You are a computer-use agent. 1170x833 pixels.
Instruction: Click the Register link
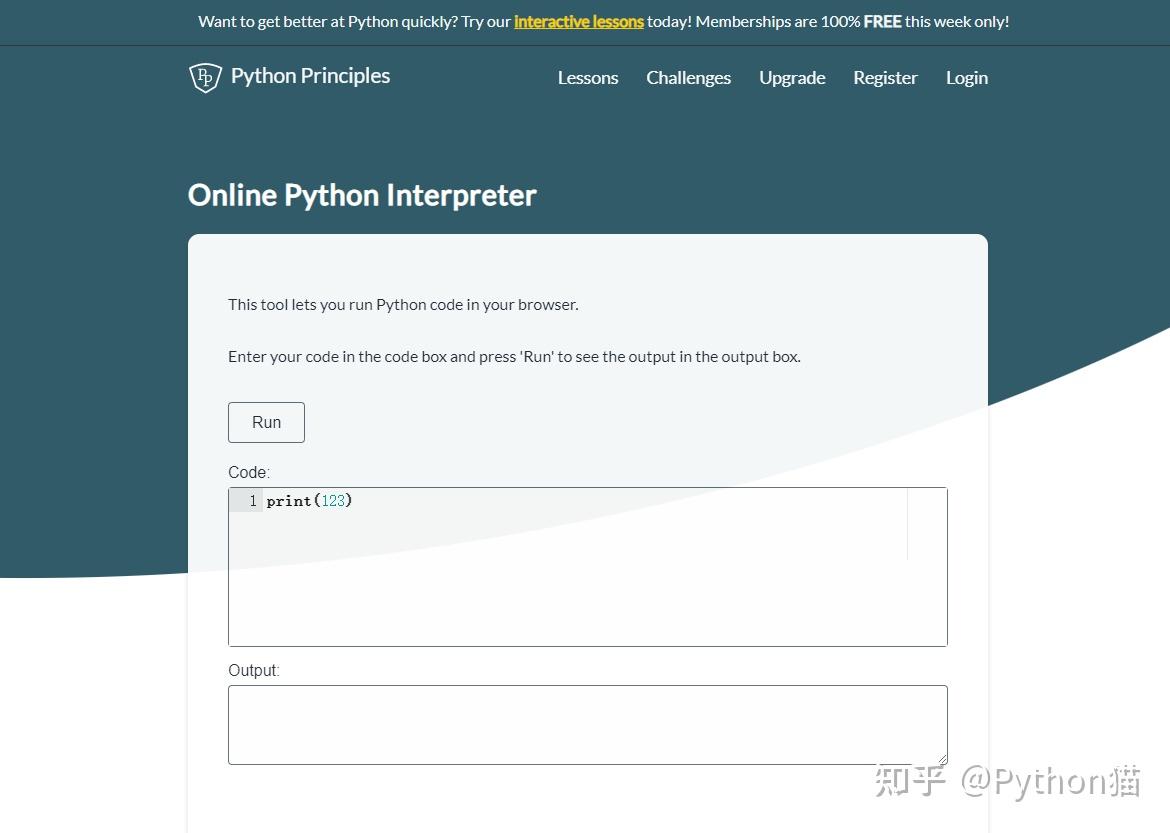[885, 77]
